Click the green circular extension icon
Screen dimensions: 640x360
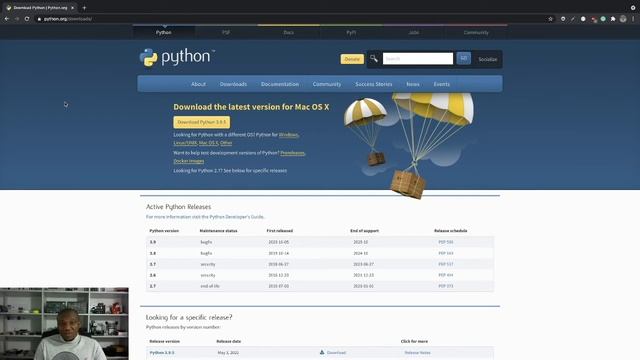point(603,19)
